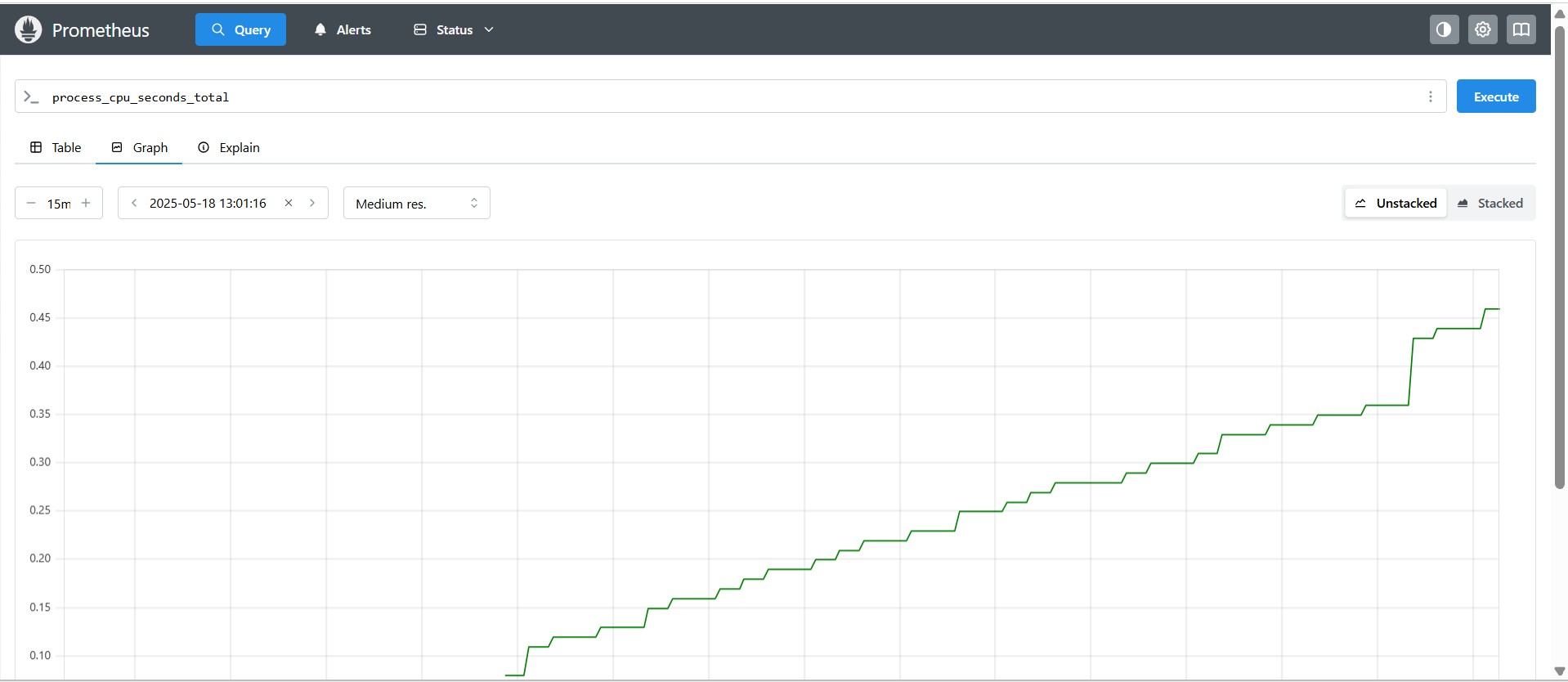
Task: Click the 0.30 y-axis label
Action: (40, 462)
